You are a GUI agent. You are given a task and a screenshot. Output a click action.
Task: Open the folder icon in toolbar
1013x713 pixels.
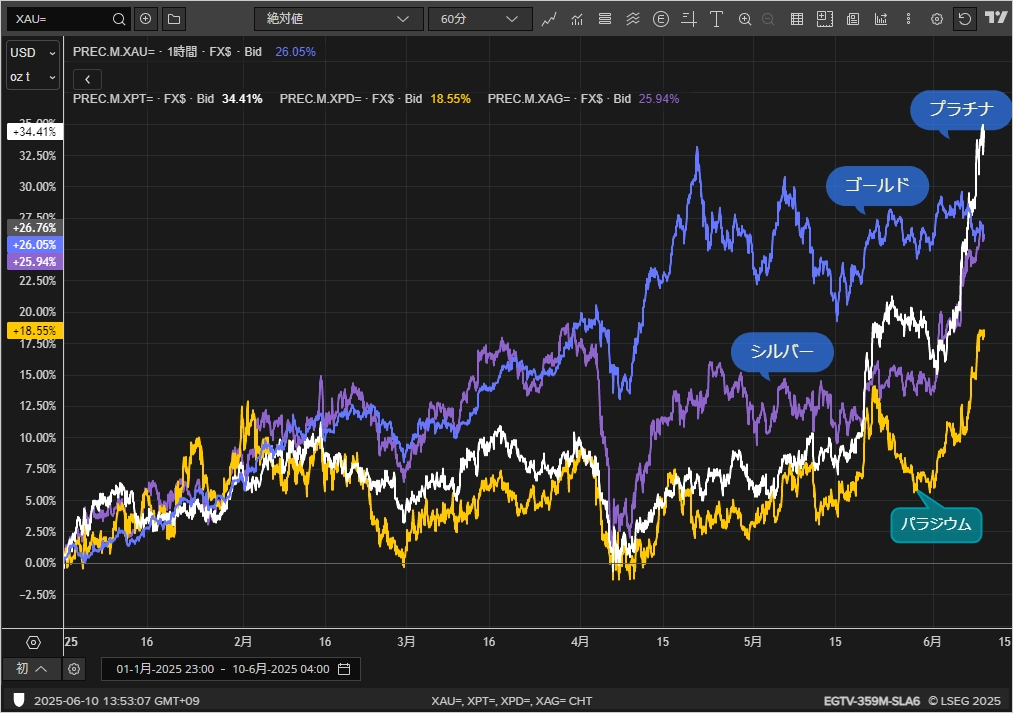click(174, 19)
